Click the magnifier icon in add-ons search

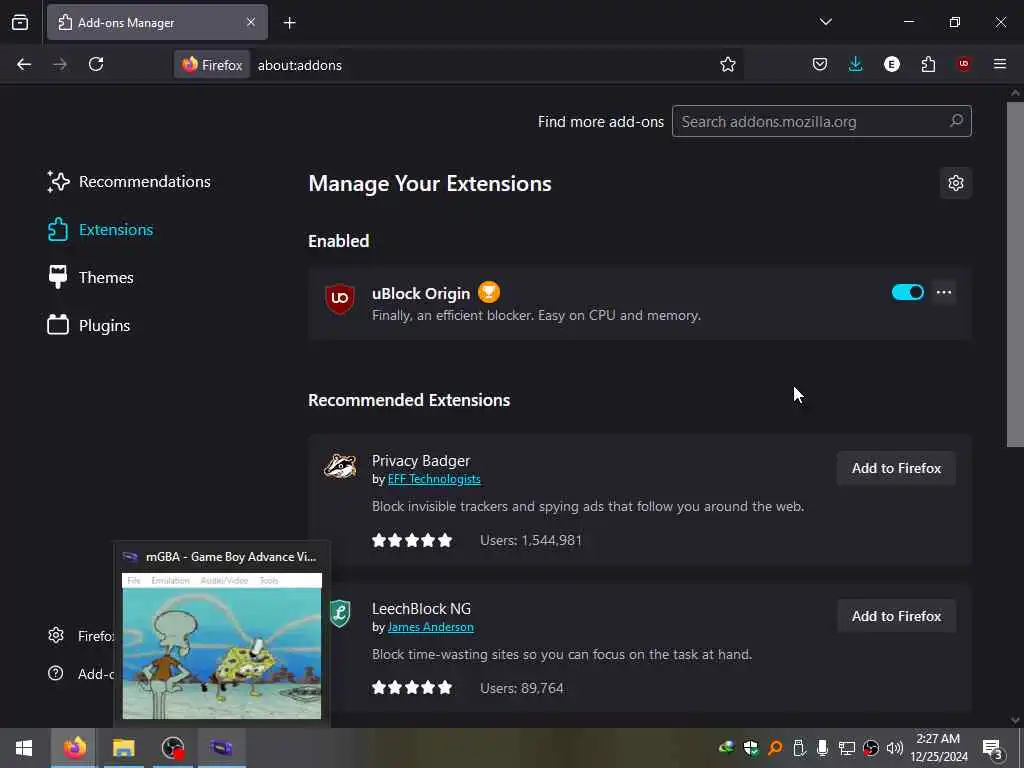coord(956,121)
